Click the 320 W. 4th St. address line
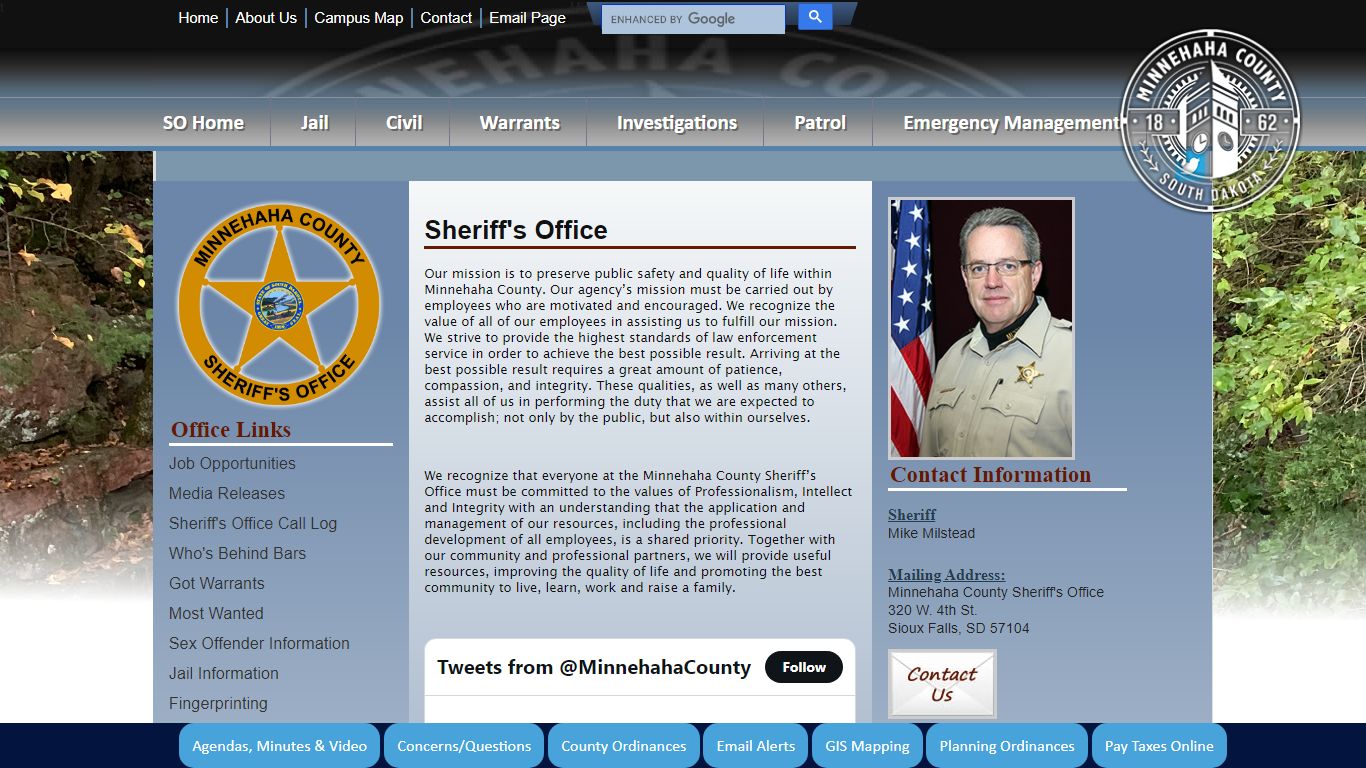This screenshot has height=768, width=1366. pos(933,611)
